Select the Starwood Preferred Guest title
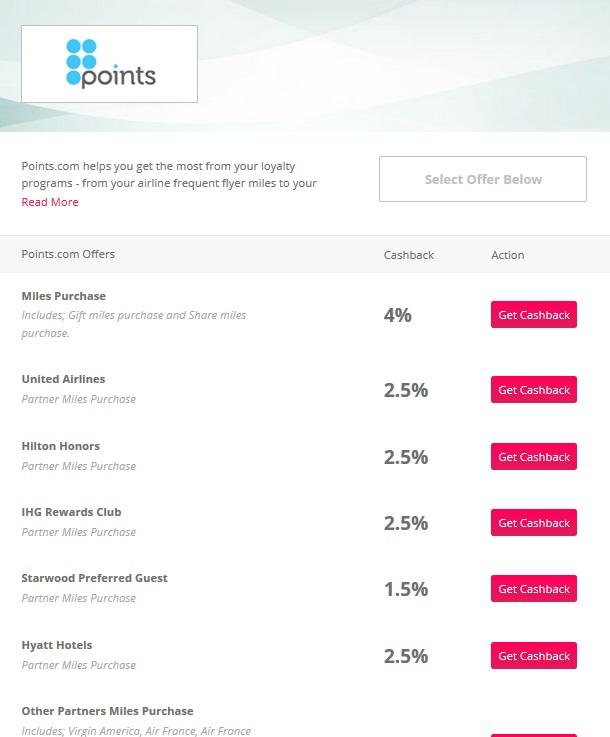This screenshot has width=610, height=737. coord(94,578)
